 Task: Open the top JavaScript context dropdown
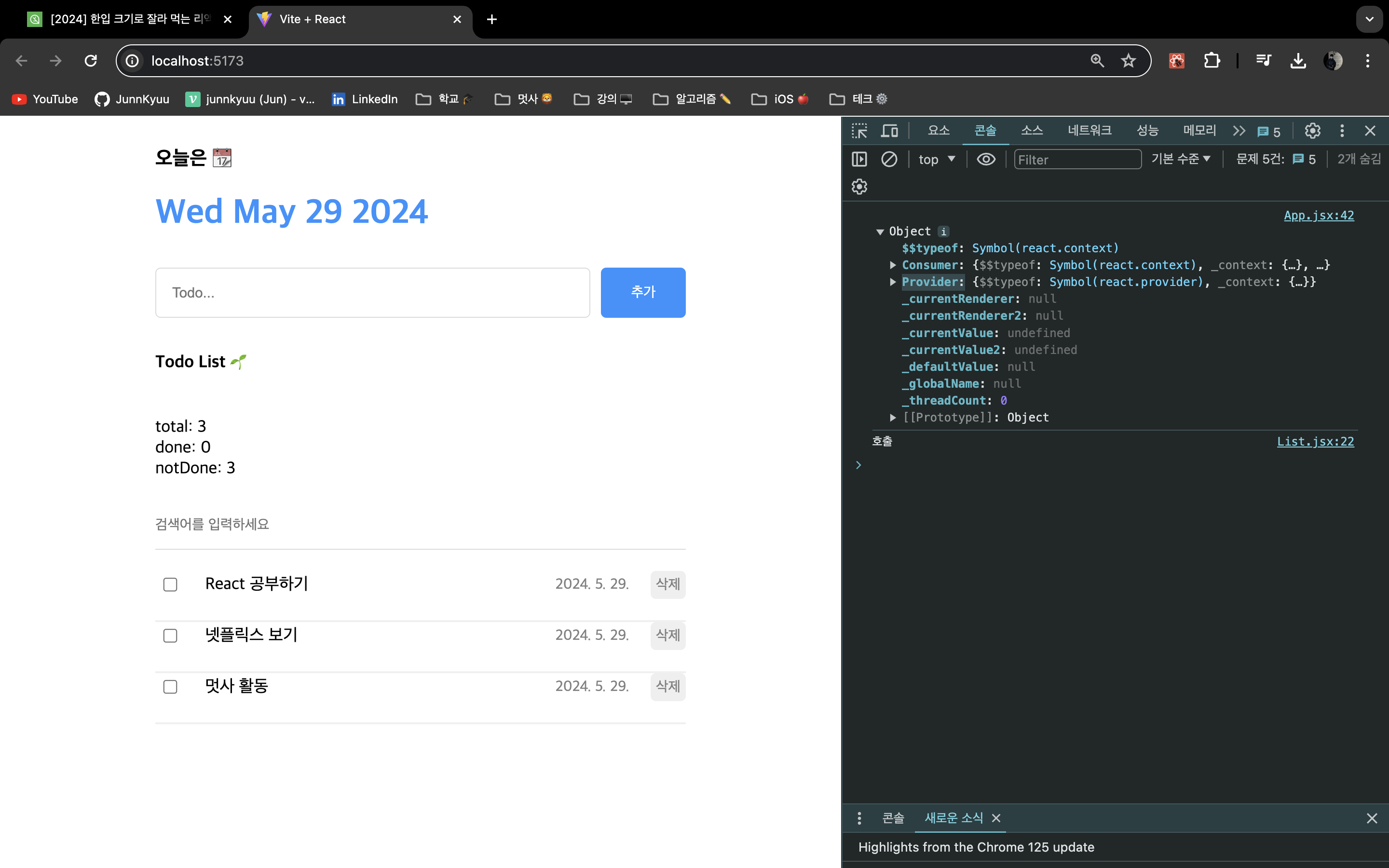pos(937,159)
